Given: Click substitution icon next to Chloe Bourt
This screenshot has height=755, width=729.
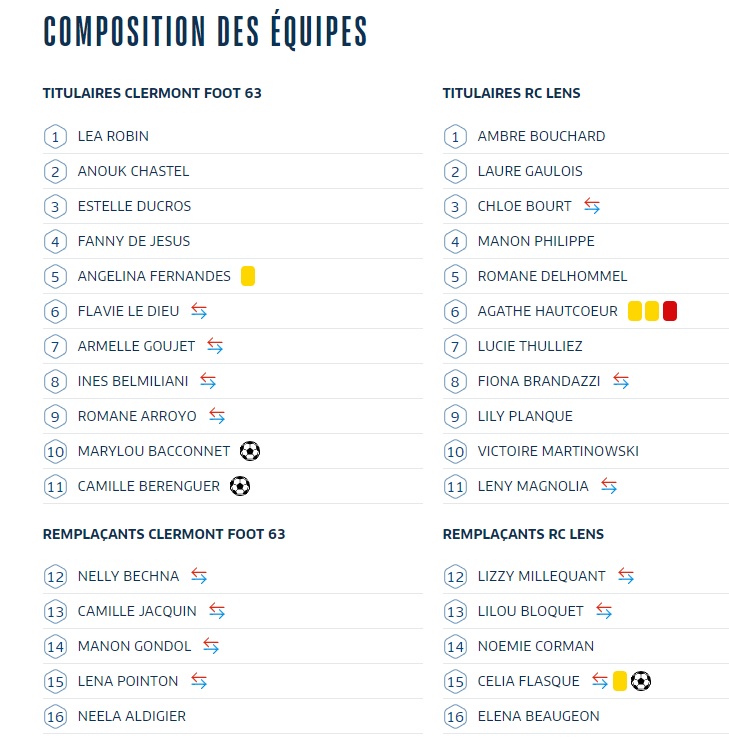Looking at the screenshot, I should [x=592, y=206].
